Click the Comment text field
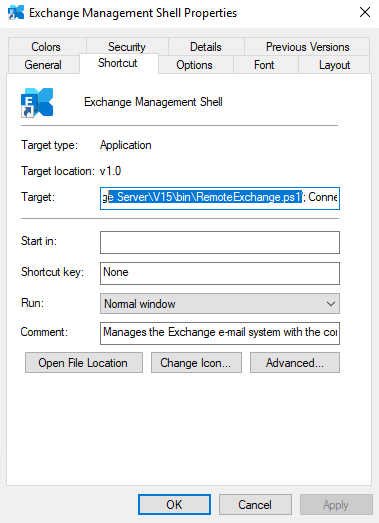This screenshot has width=379, height=523. (220, 333)
